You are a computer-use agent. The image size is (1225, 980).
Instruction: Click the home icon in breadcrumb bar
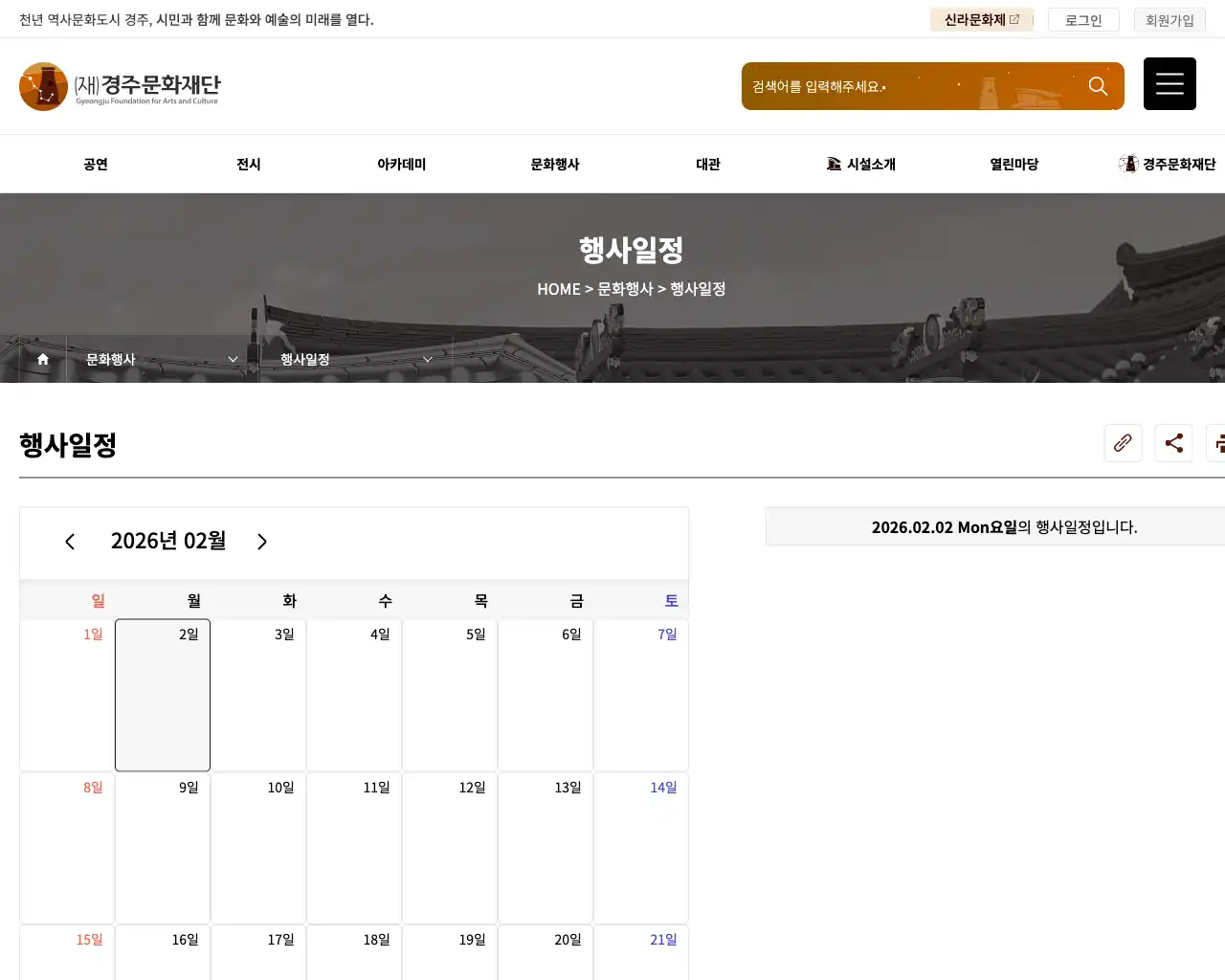click(43, 359)
